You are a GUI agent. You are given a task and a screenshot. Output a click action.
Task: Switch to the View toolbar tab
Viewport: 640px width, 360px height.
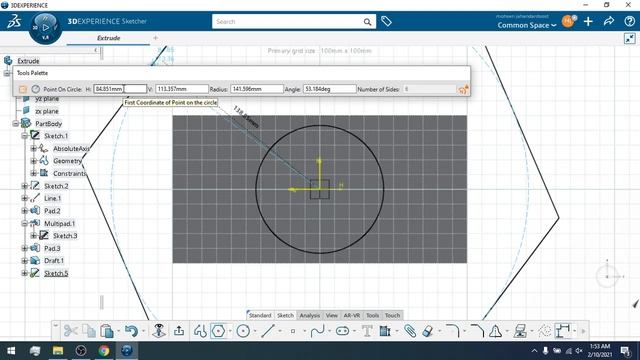click(x=331, y=315)
